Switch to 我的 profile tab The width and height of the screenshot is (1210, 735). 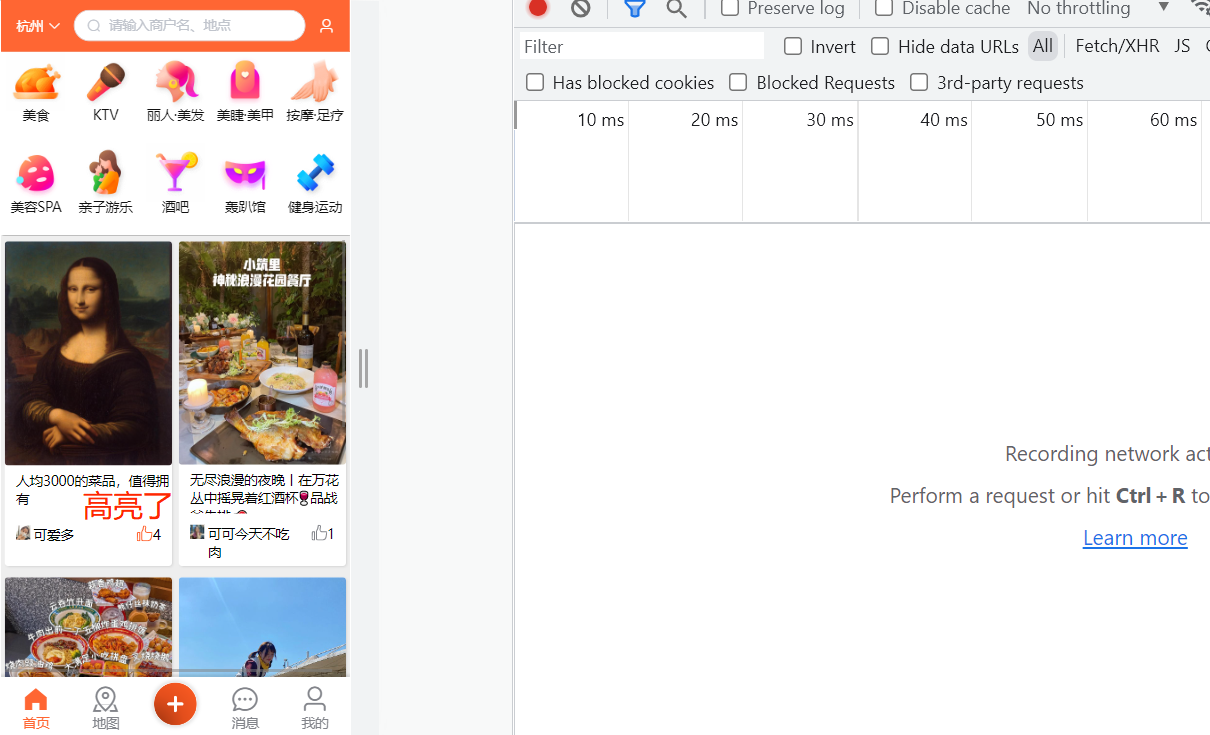pos(315,709)
